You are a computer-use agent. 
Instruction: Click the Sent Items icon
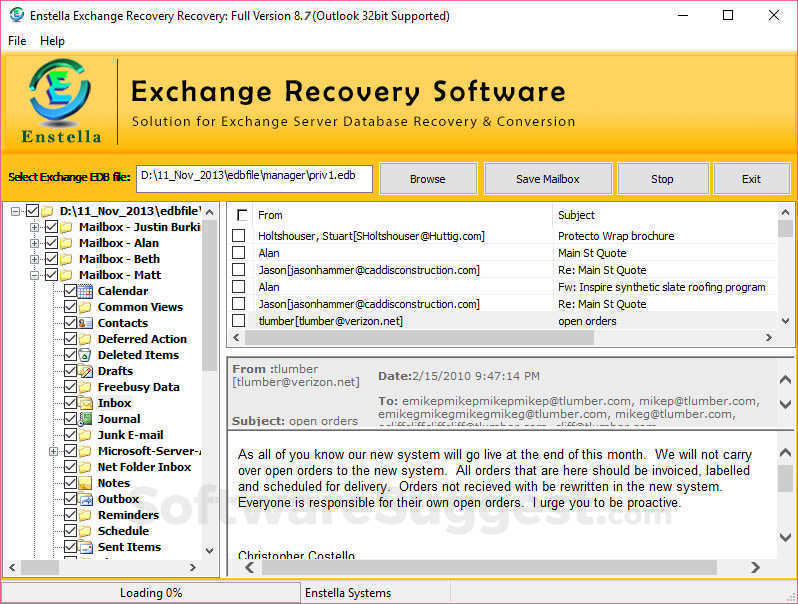[85, 547]
